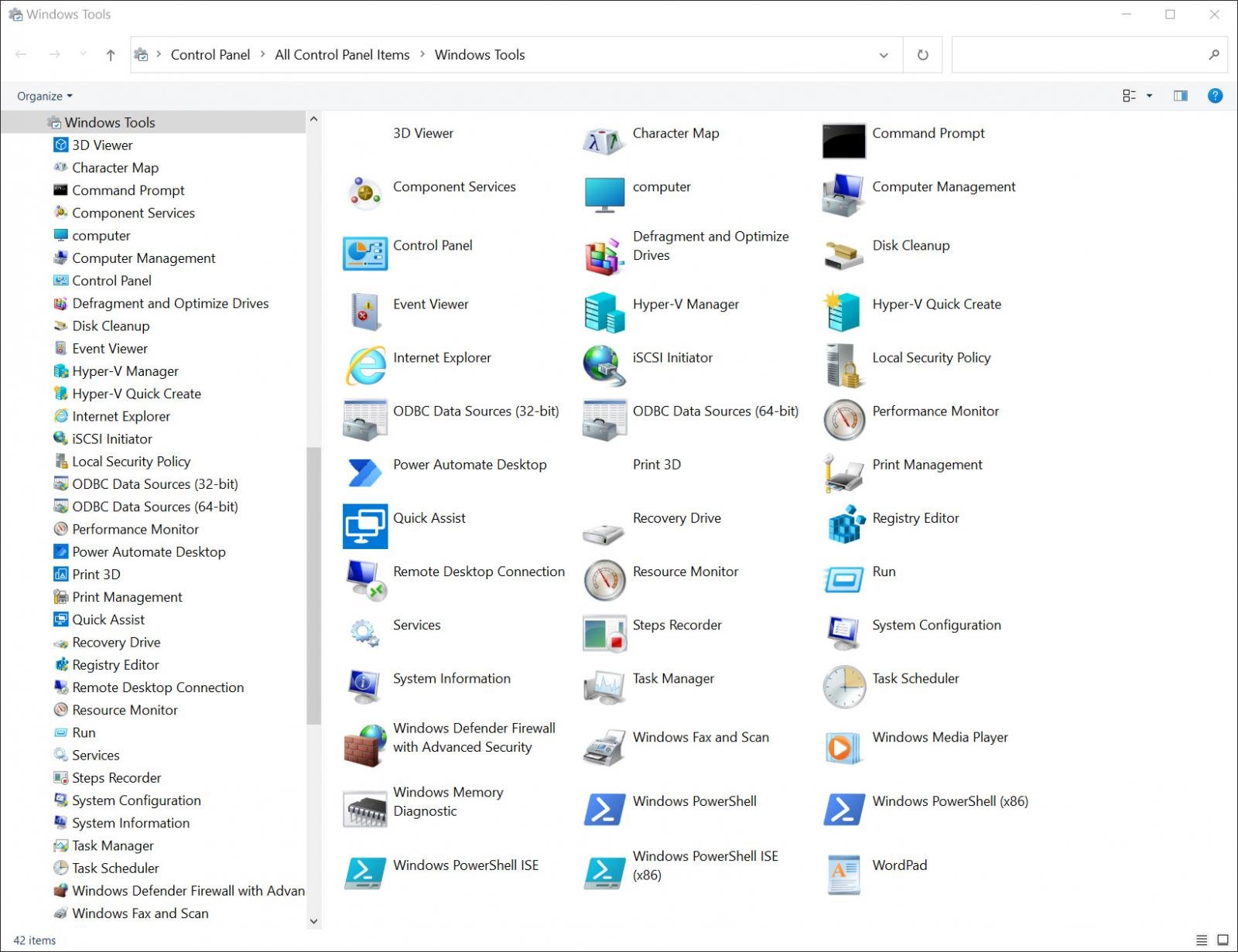This screenshot has height=952, width=1238.
Task: Open Event Viewer
Action: pos(431,304)
